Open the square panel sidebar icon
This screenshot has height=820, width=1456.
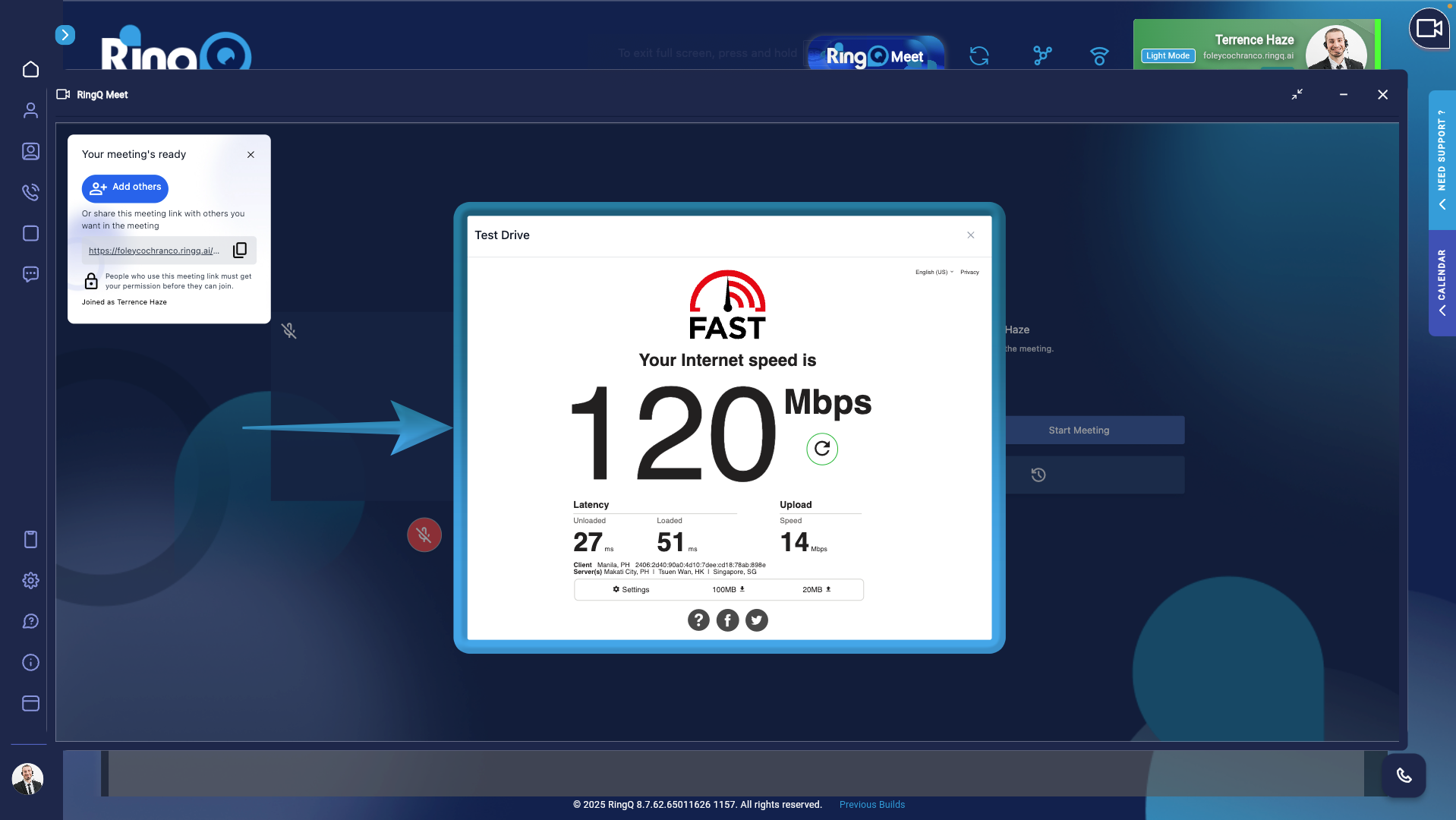point(30,234)
